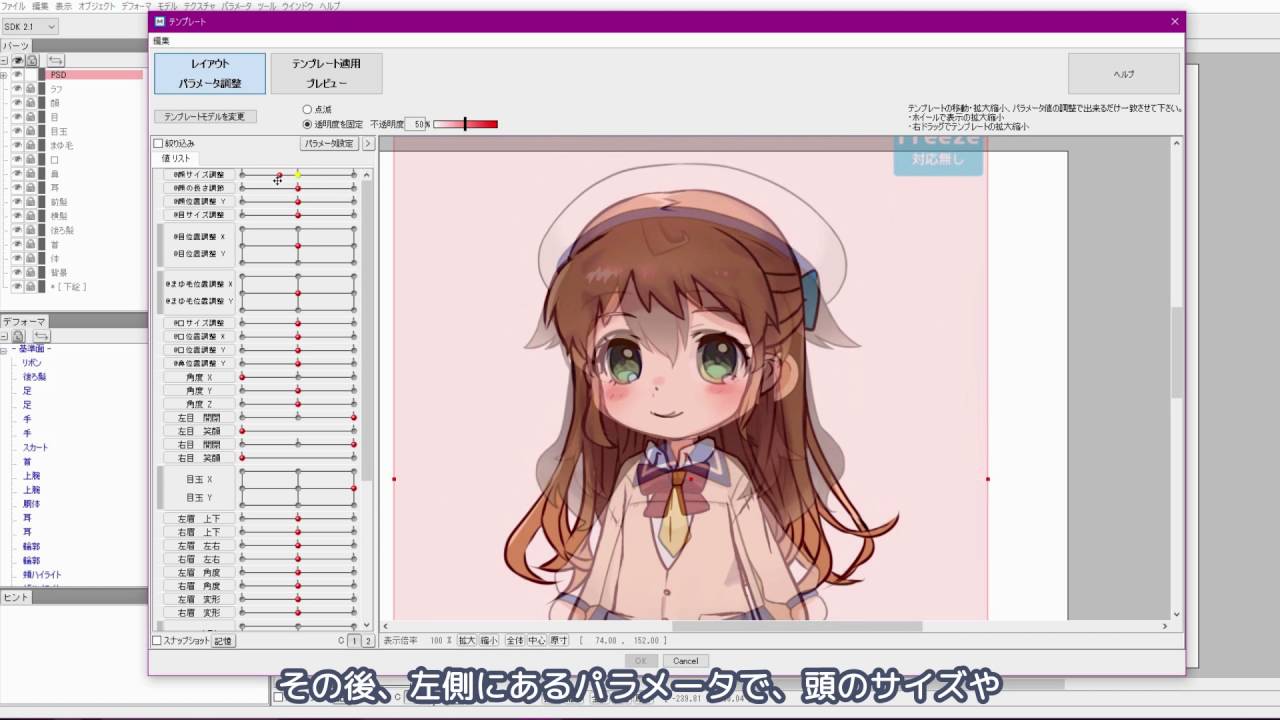Click the 拡大 zoom button
This screenshot has height=720, width=1280.
click(467, 640)
